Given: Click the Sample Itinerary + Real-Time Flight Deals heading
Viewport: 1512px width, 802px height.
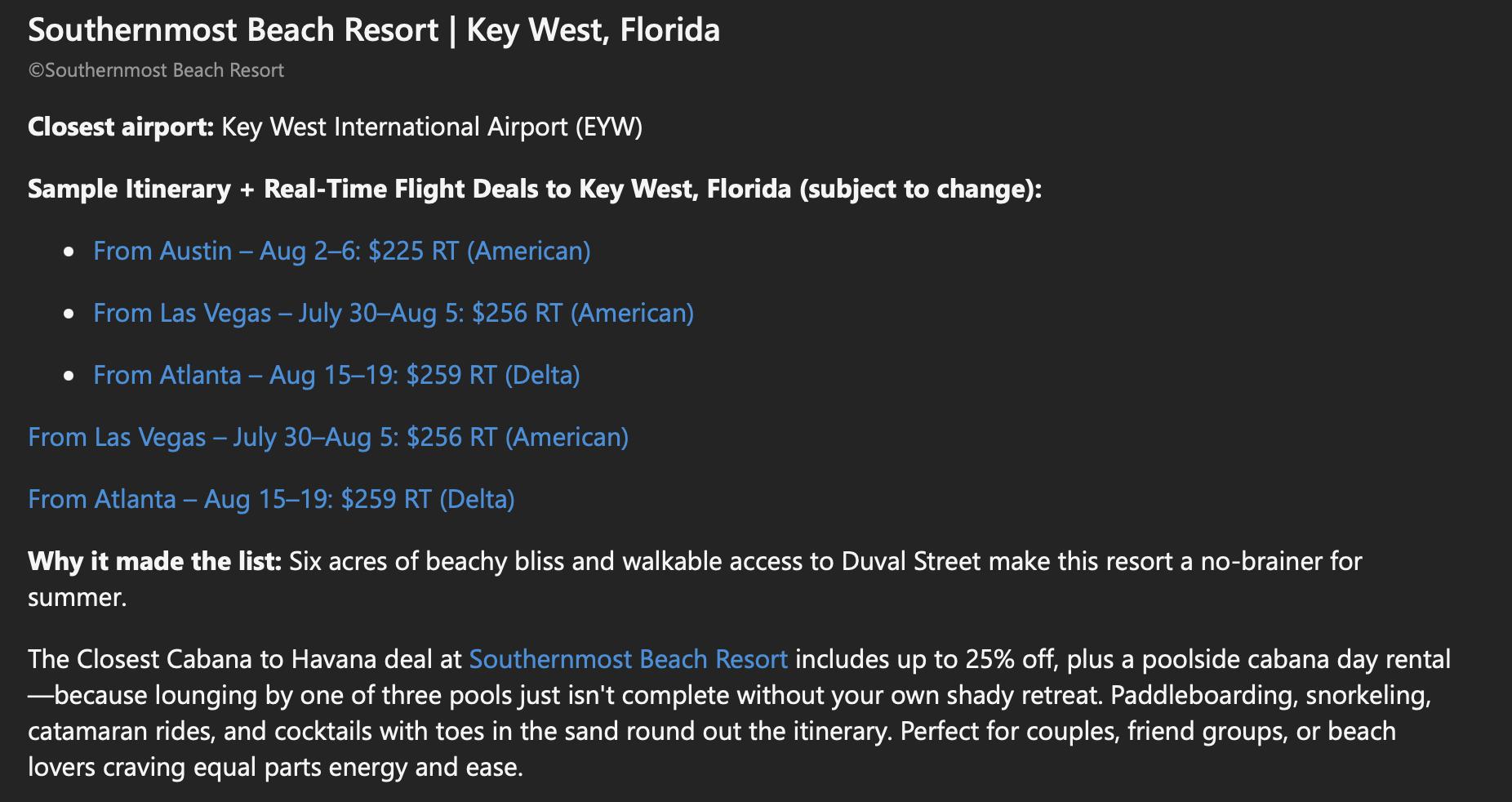Looking at the screenshot, I should [x=408, y=189].
